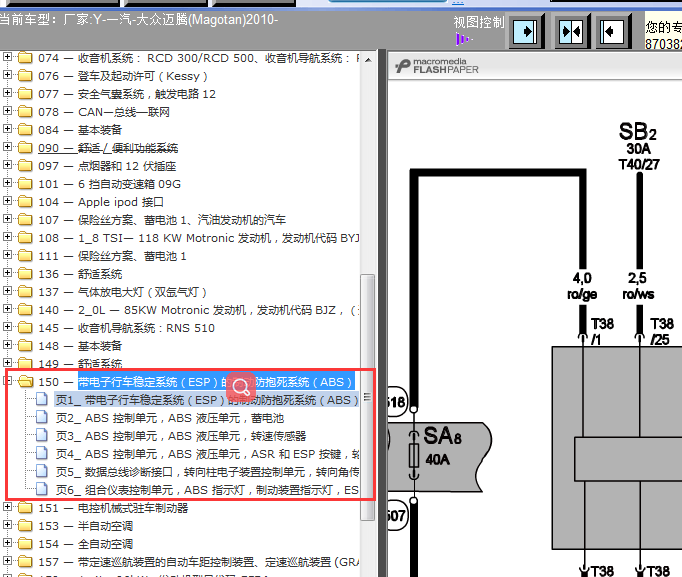Click page icon for 页5 数据总线诊断接口

pyautogui.click(x=42, y=471)
